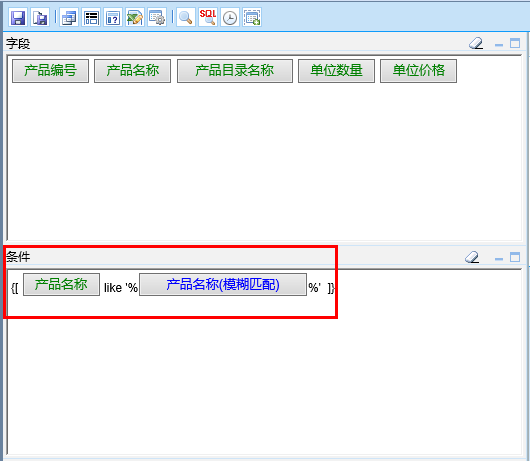
Task: Click 产品名称 in the 条件 panel
Action: tap(61, 284)
